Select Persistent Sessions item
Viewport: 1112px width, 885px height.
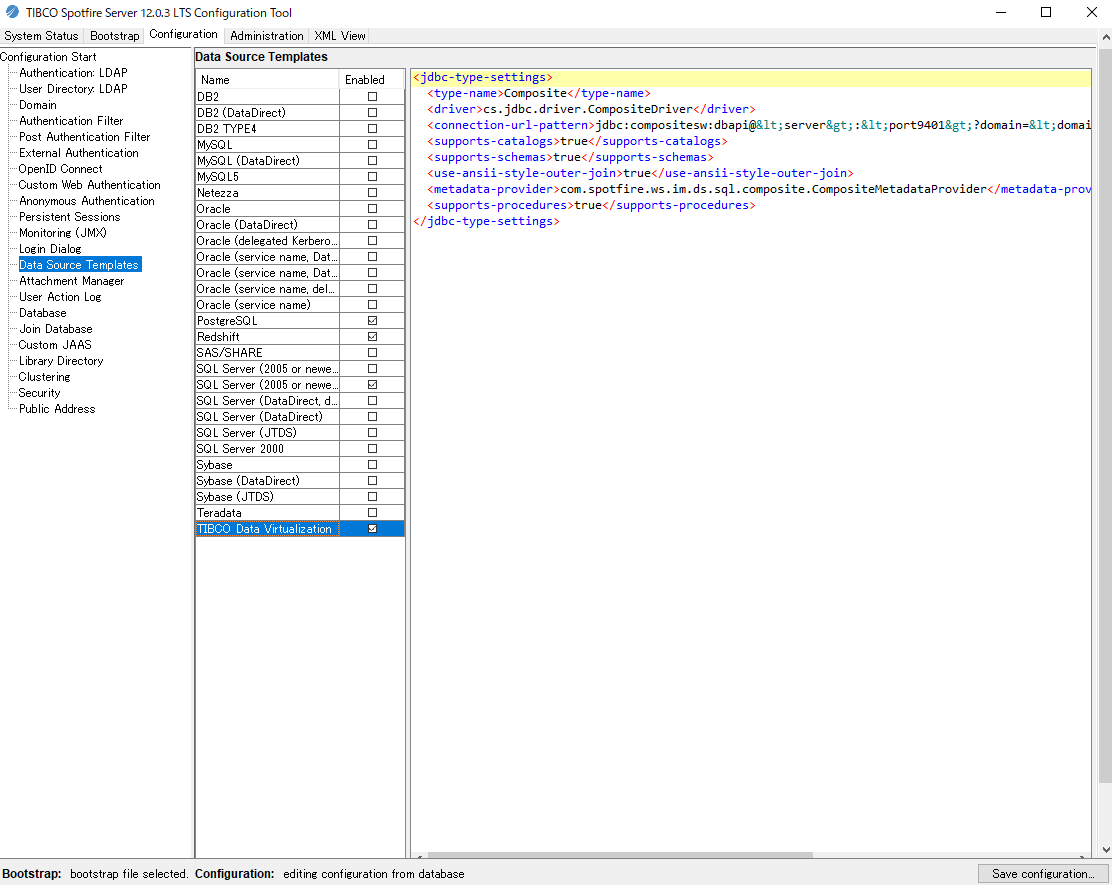point(70,217)
